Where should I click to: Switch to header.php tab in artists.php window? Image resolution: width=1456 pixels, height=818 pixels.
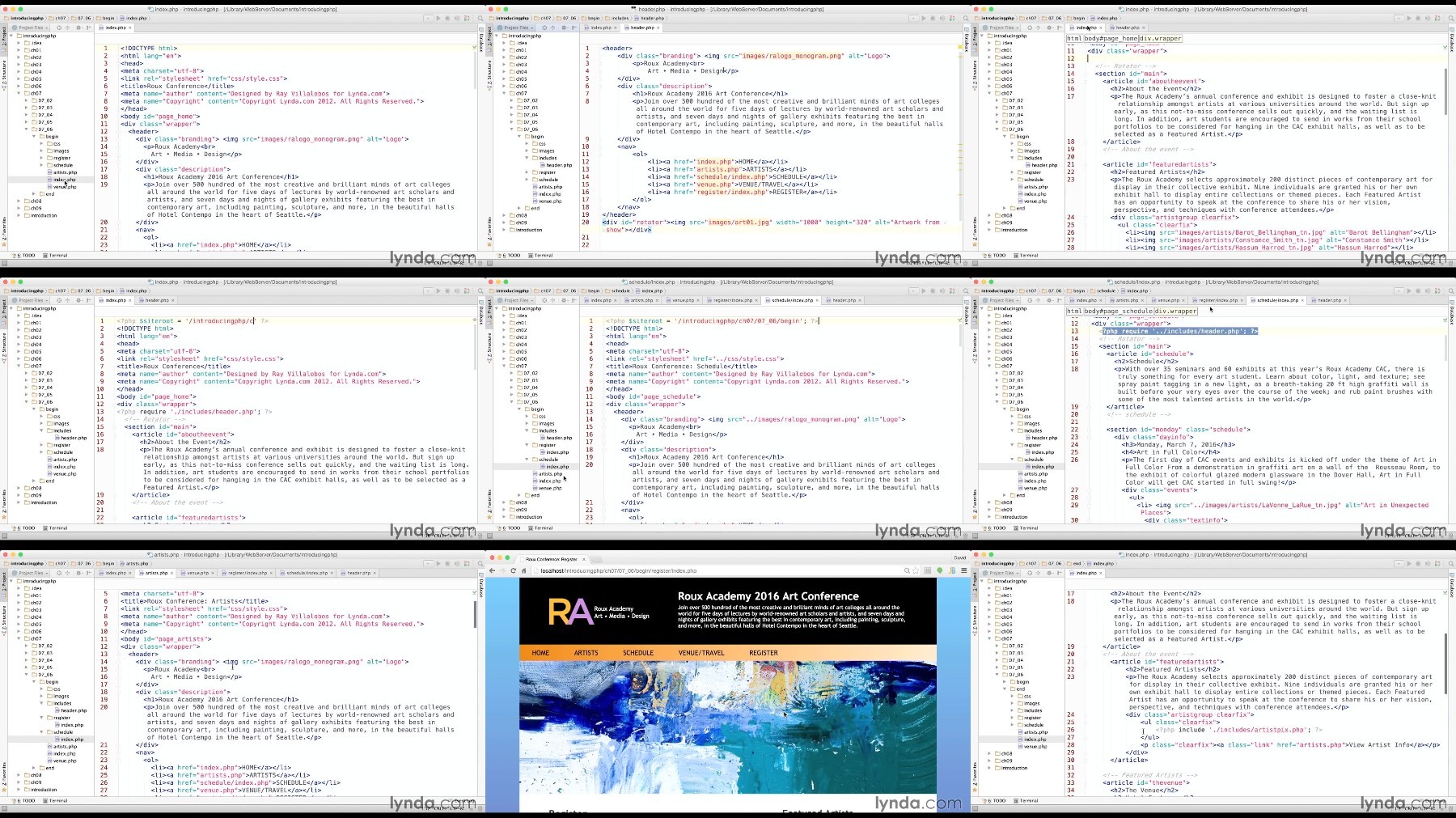[x=358, y=573]
